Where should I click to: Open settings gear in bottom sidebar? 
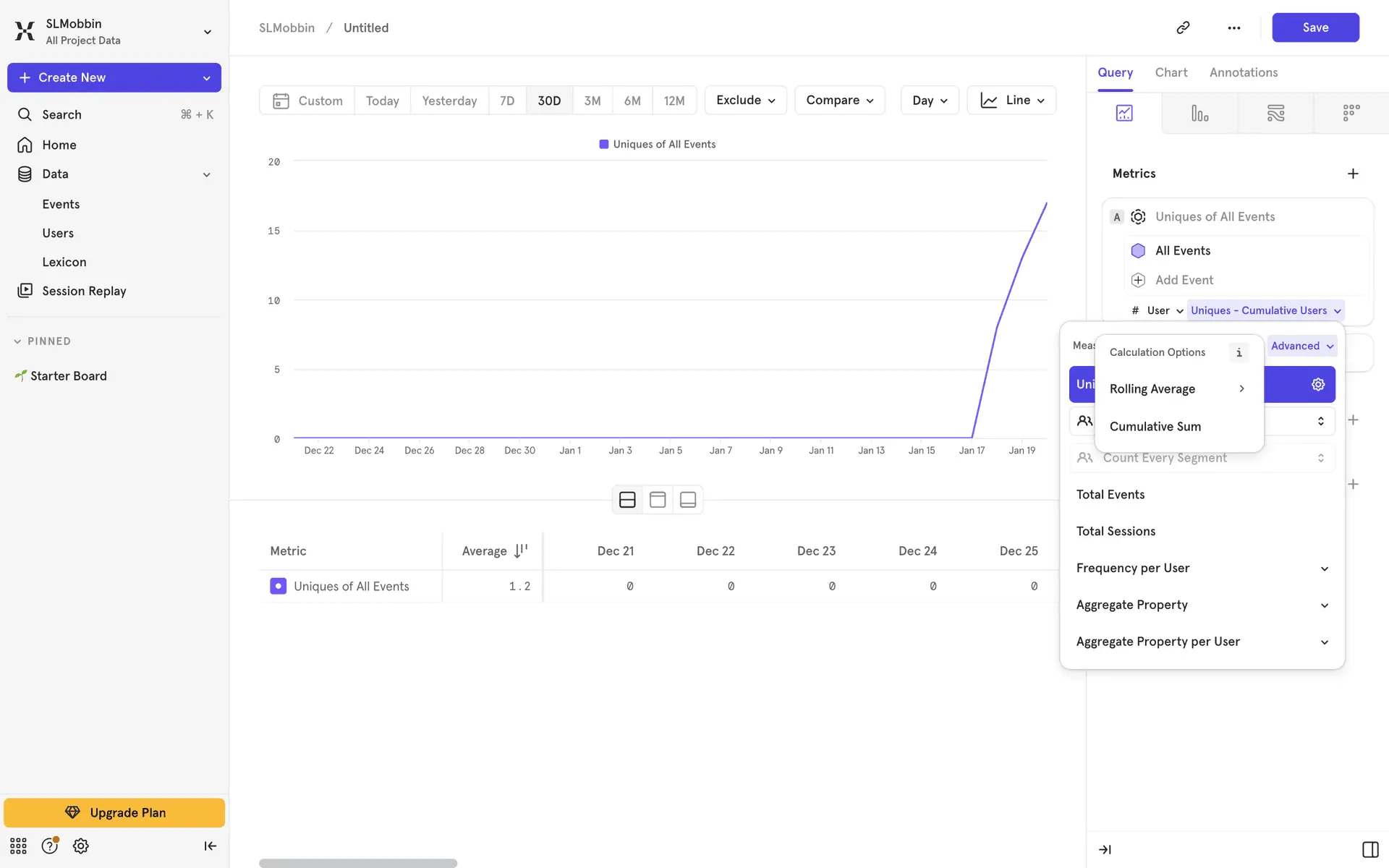[80, 846]
